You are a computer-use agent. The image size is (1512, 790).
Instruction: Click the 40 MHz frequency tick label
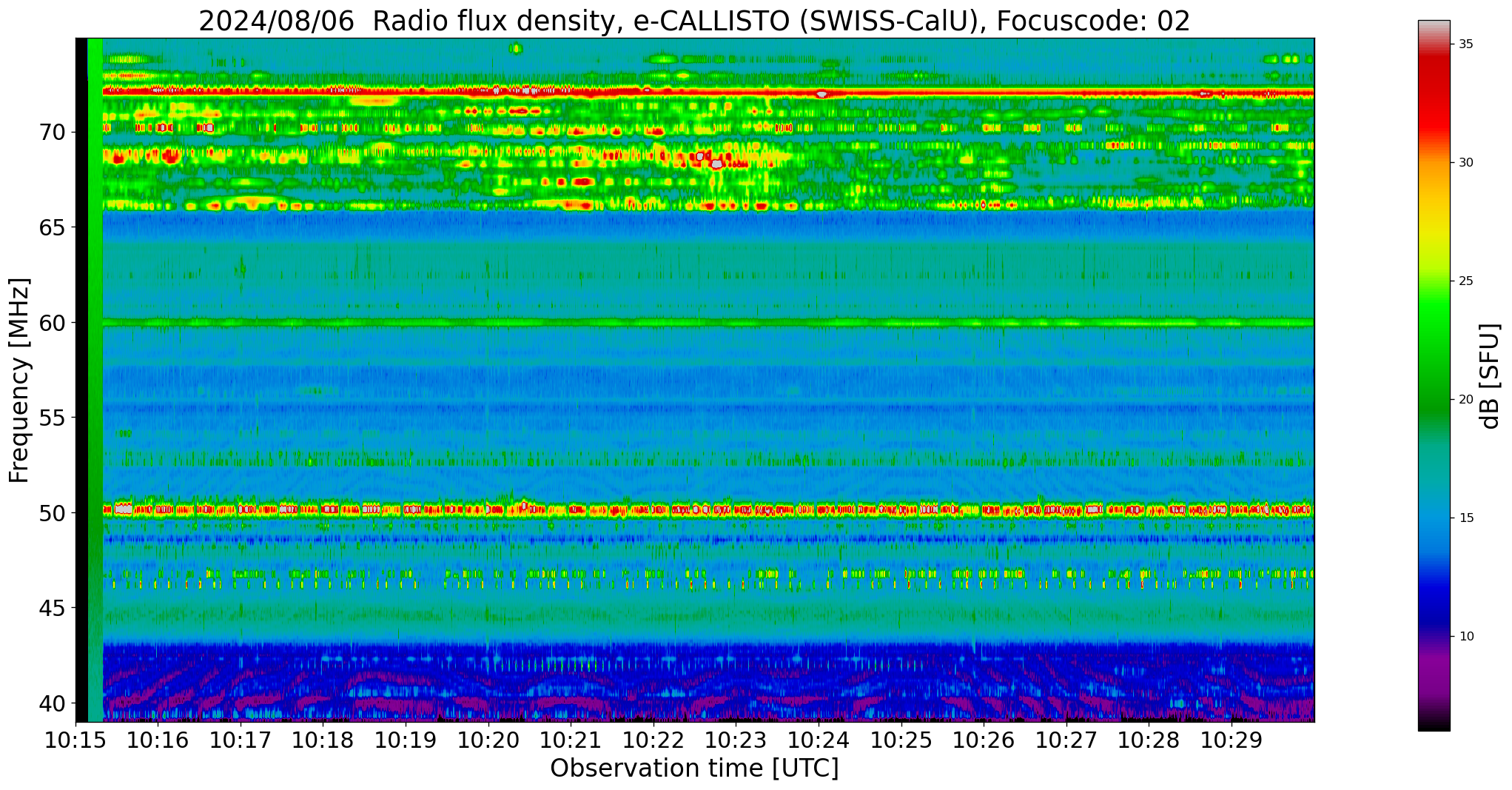[x=52, y=703]
